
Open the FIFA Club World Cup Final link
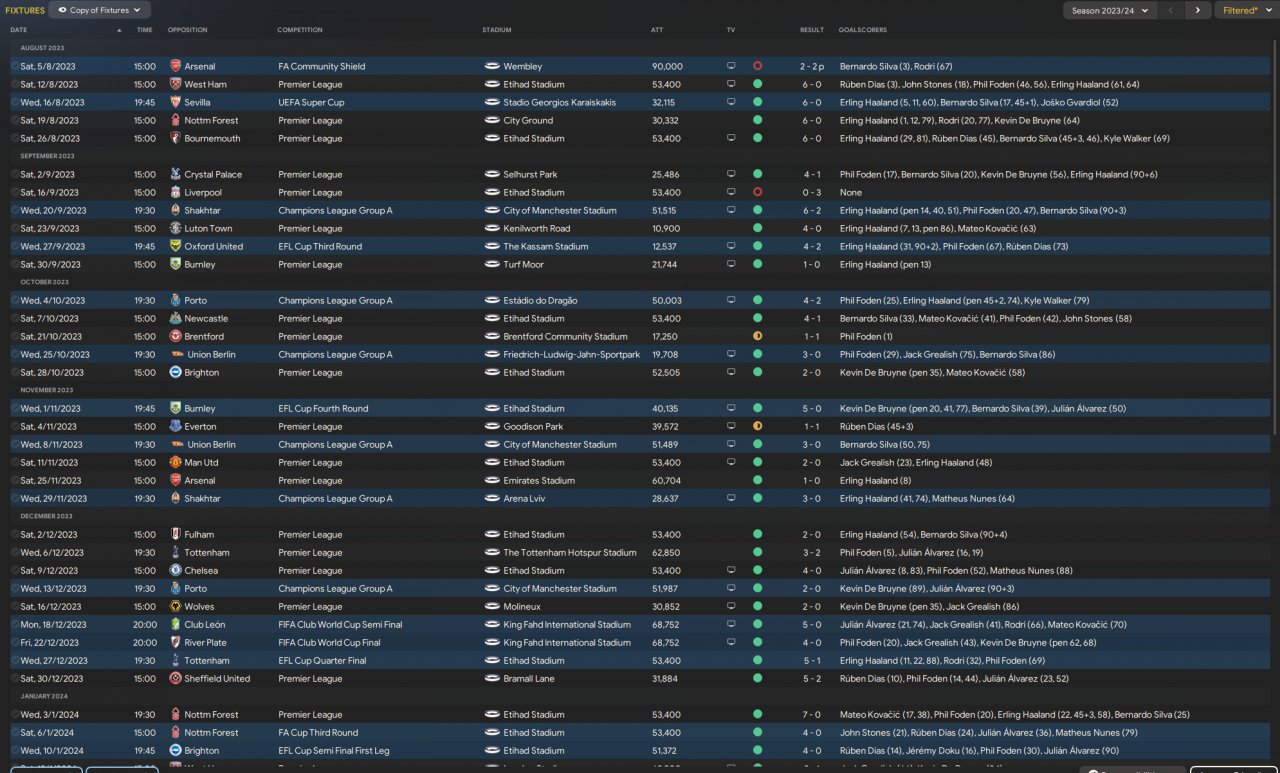point(329,642)
